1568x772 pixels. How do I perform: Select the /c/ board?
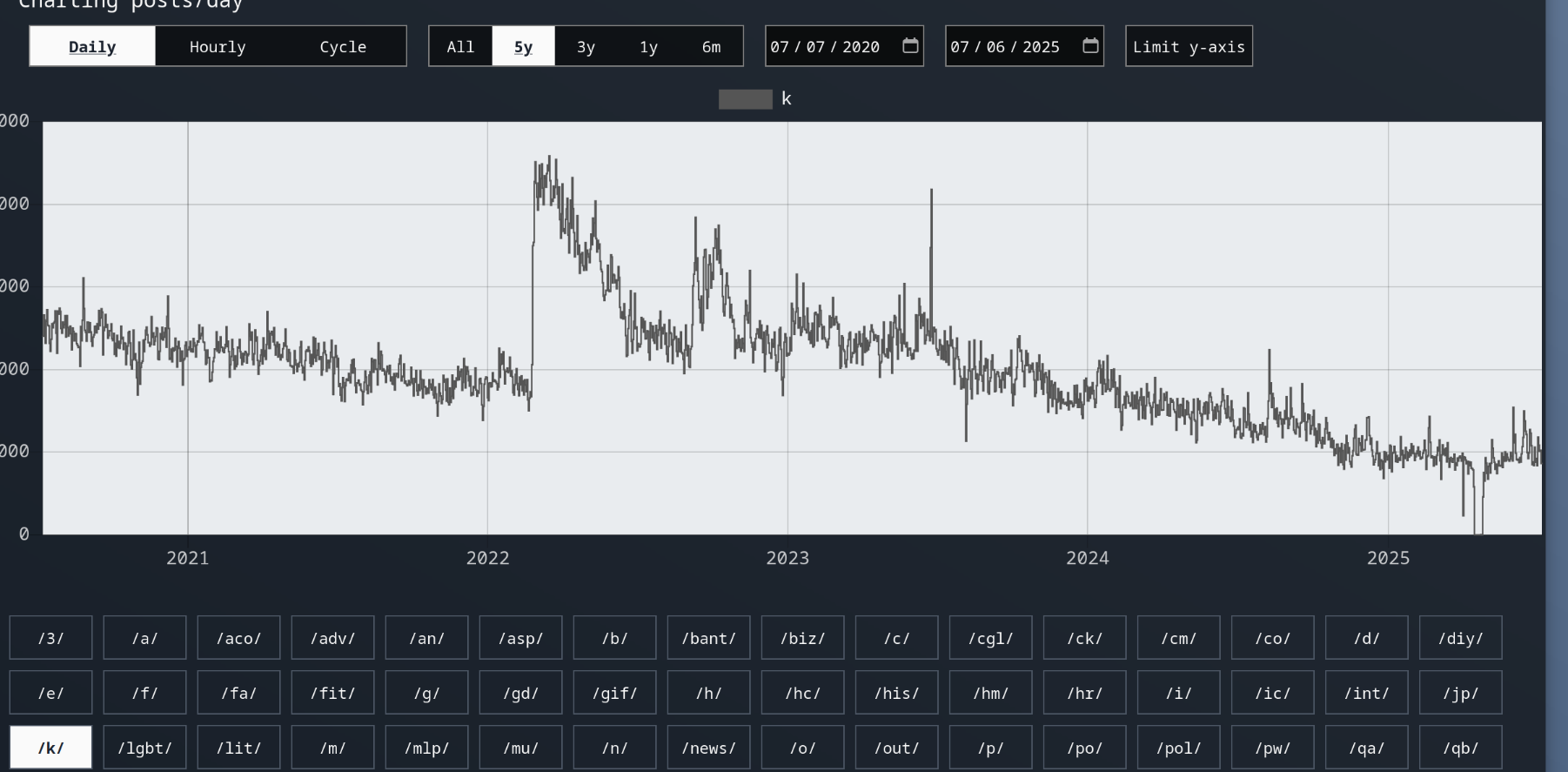[896, 638]
